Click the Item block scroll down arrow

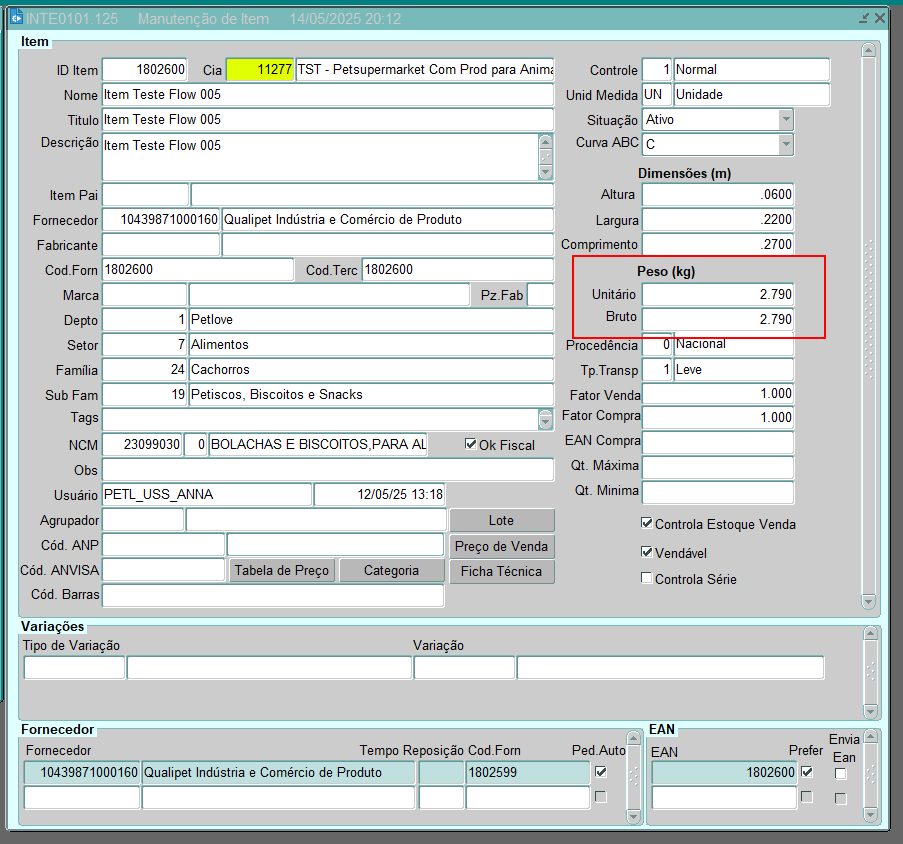pos(868,602)
